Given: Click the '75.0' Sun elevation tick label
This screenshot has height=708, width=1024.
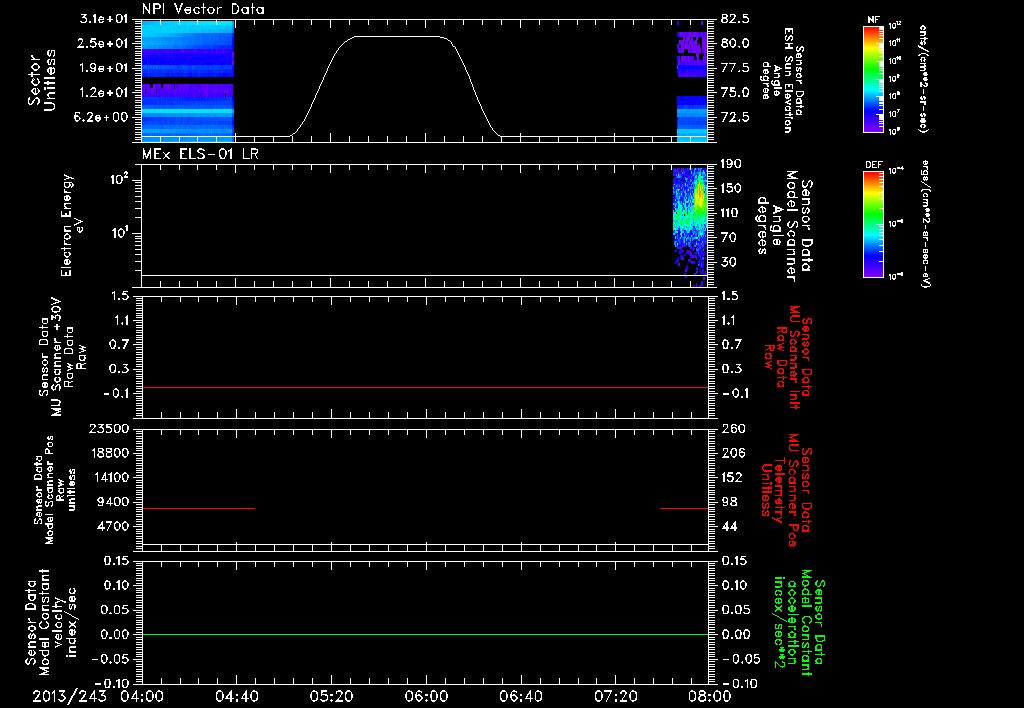Looking at the screenshot, I should tap(735, 93).
